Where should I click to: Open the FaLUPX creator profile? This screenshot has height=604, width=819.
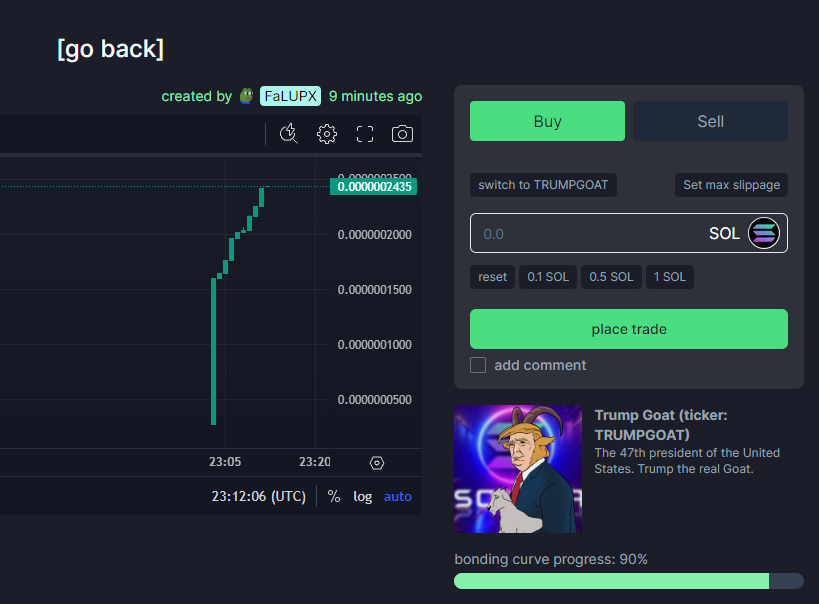[x=290, y=96]
